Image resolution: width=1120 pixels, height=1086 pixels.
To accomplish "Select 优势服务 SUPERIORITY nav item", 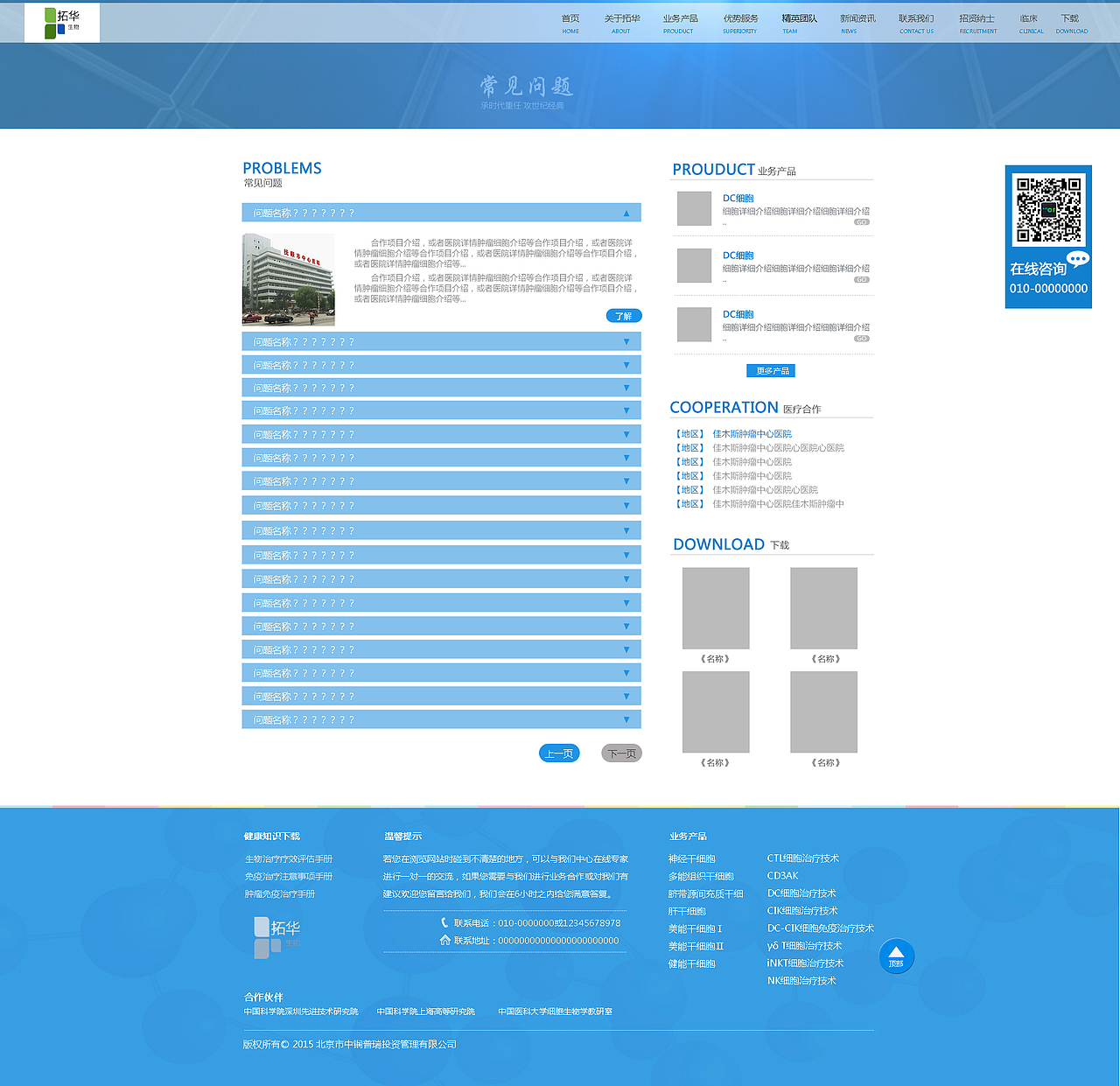I will (740, 24).
